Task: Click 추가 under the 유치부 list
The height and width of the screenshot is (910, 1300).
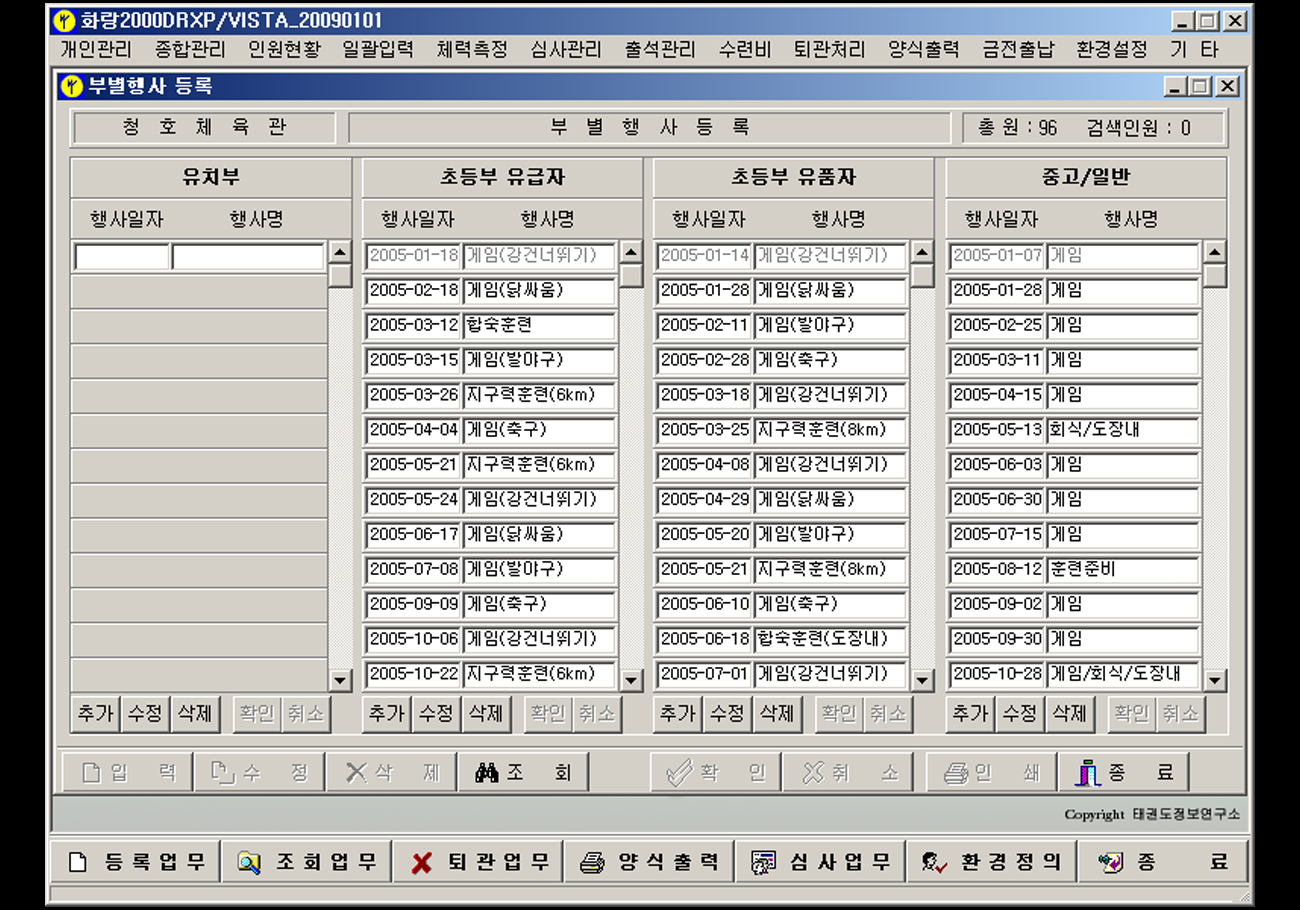Action: click(96, 714)
